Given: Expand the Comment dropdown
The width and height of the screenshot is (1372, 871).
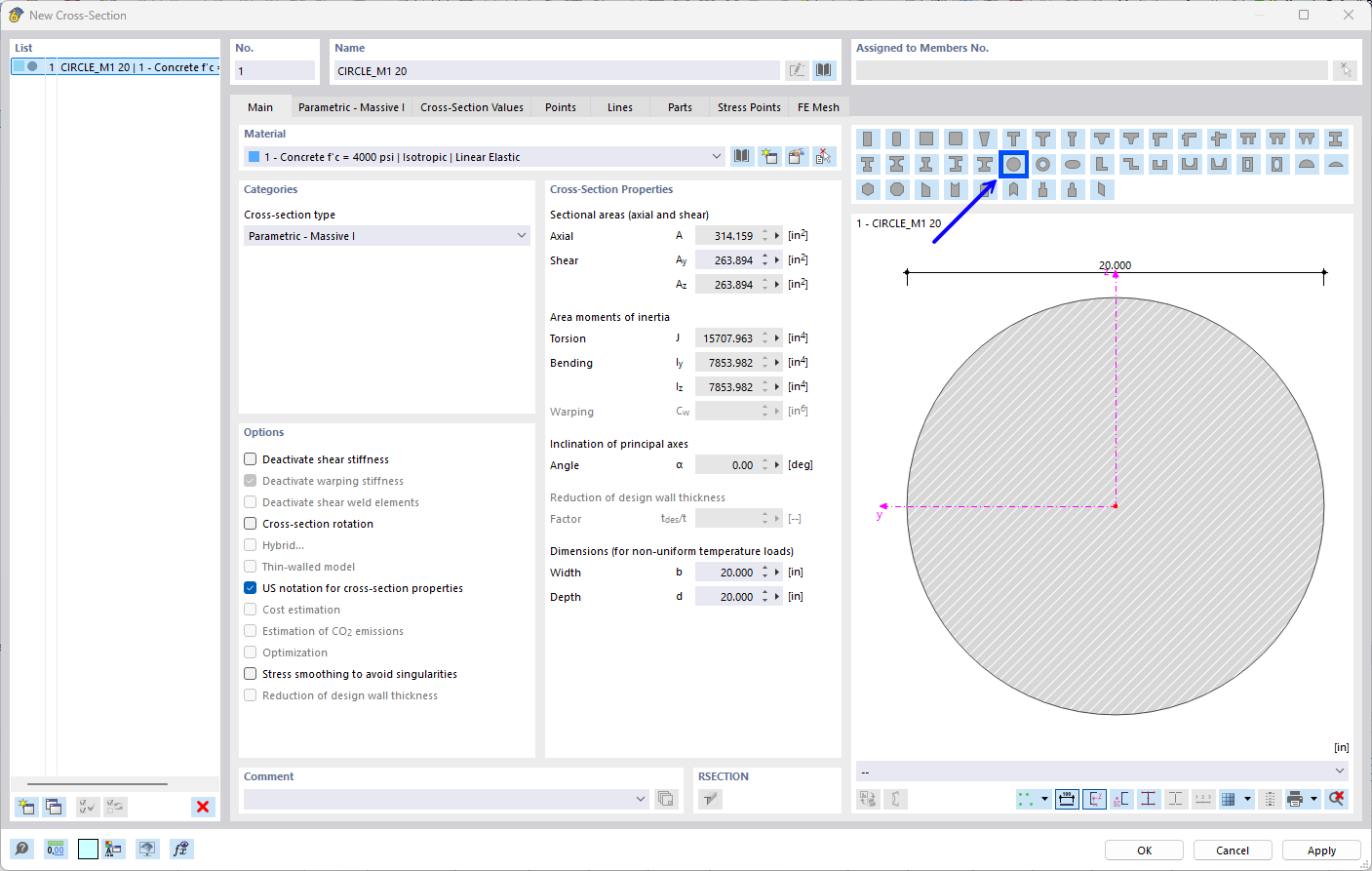Looking at the screenshot, I should (641, 799).
